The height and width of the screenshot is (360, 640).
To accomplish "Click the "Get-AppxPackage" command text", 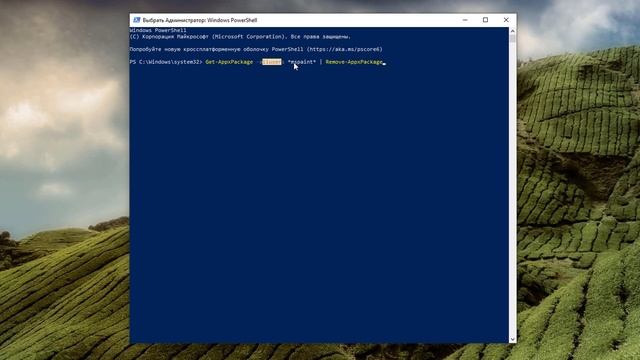I will coord(229,62).
